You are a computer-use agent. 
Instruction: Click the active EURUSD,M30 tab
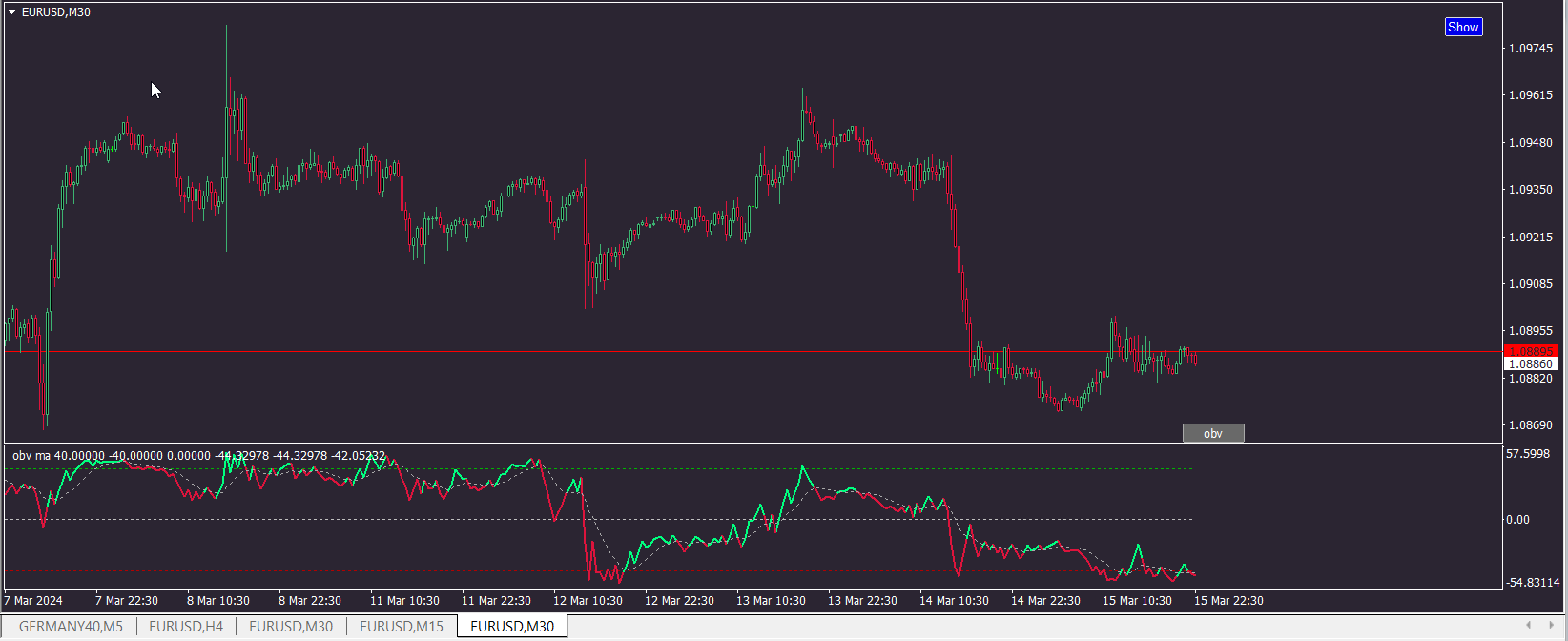click(512, 627)
